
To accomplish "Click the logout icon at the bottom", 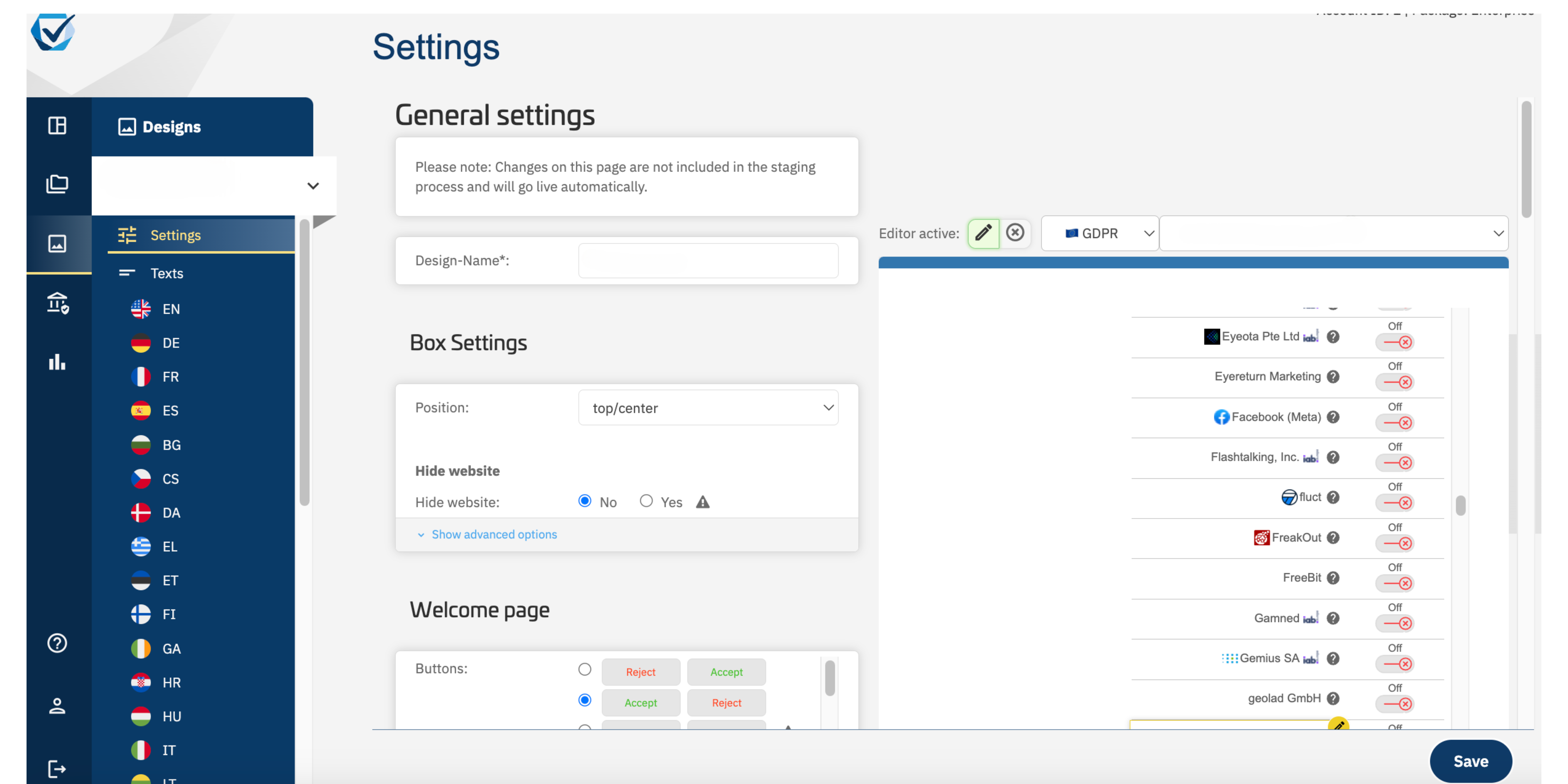I will click(x=57, y=768).
